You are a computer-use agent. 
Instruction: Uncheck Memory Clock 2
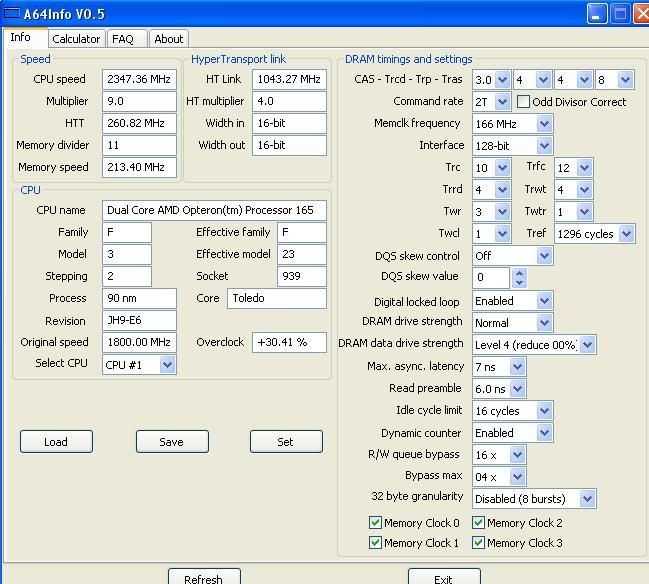[478, 522]
